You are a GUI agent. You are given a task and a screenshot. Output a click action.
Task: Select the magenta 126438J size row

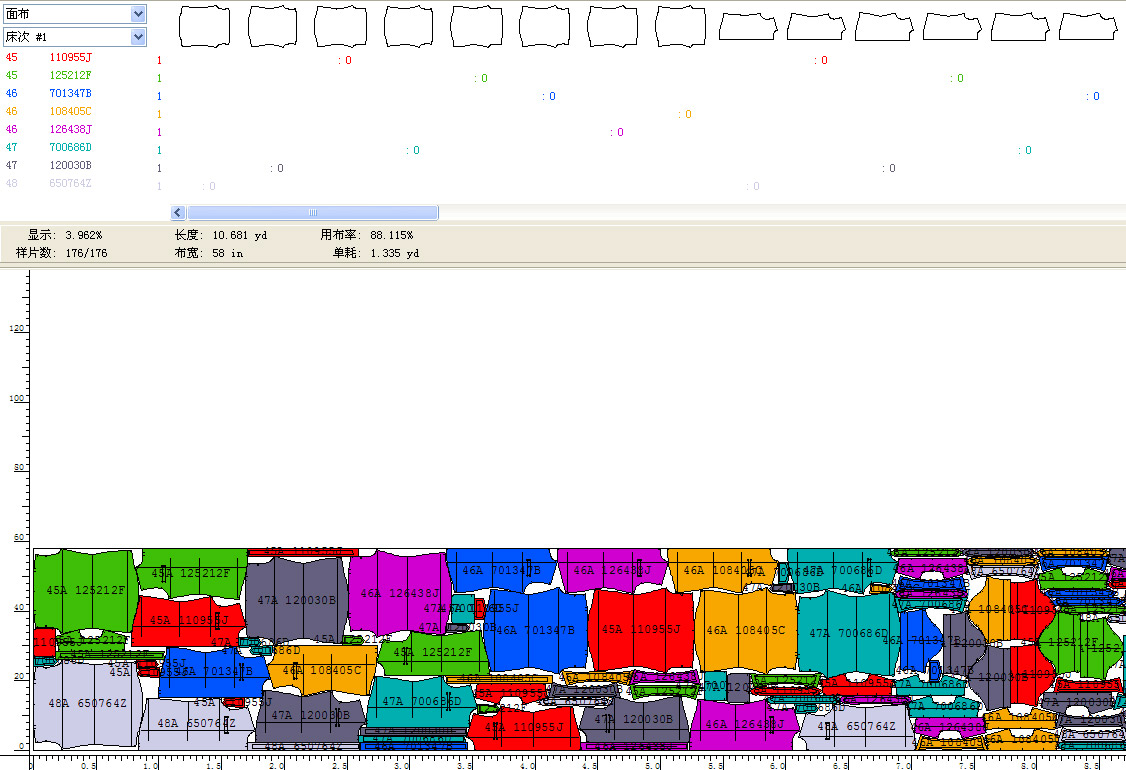point(70,130)
